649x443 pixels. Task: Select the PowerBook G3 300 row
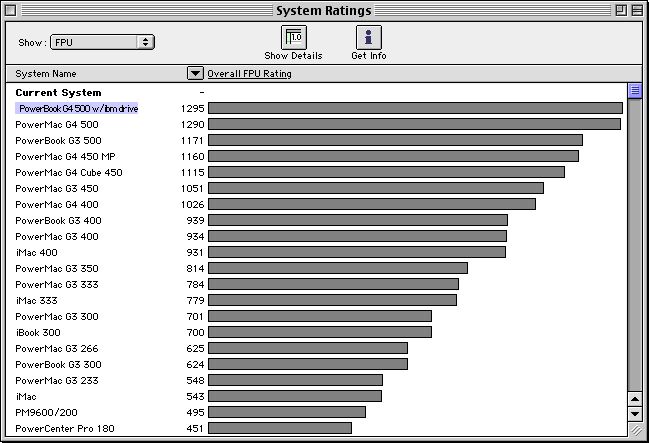pos(317,365)
